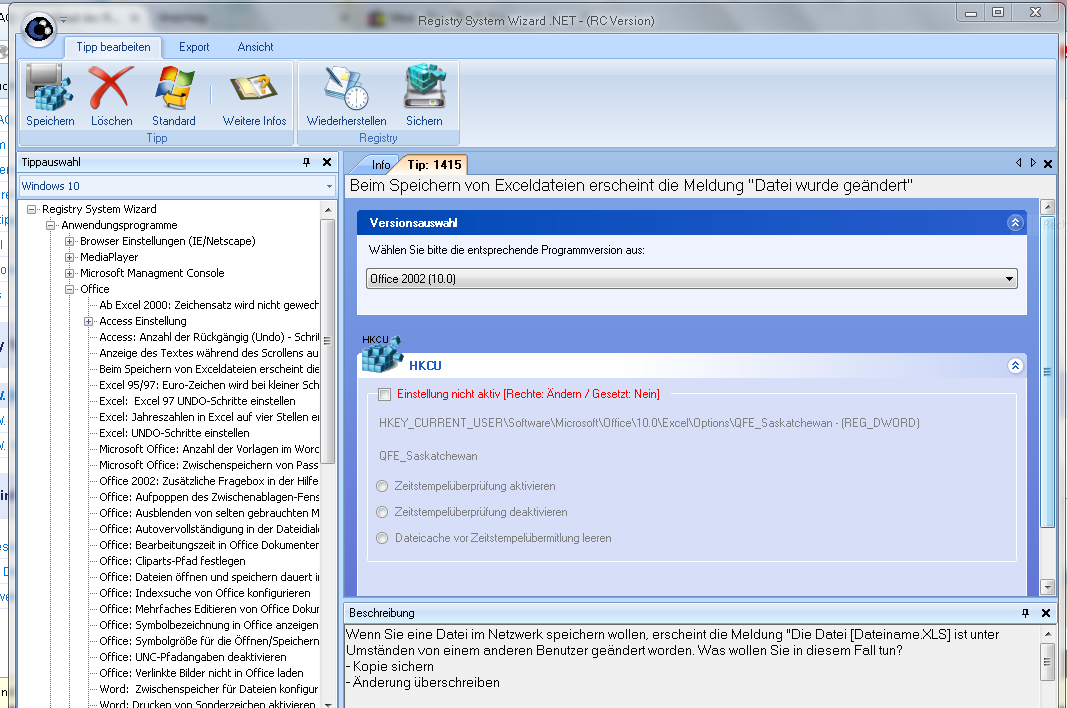The height and width of the screenshot is (708, 1067).
Task: Close the Beschreibung panel
Action: [x=1046, y=613]
